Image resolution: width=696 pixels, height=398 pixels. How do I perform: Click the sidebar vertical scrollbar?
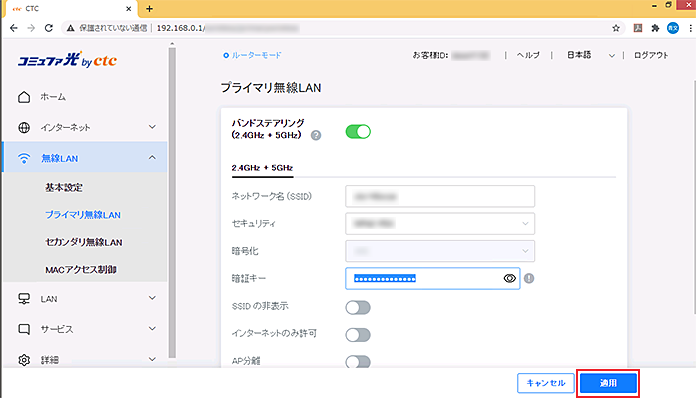click(172, 202)
